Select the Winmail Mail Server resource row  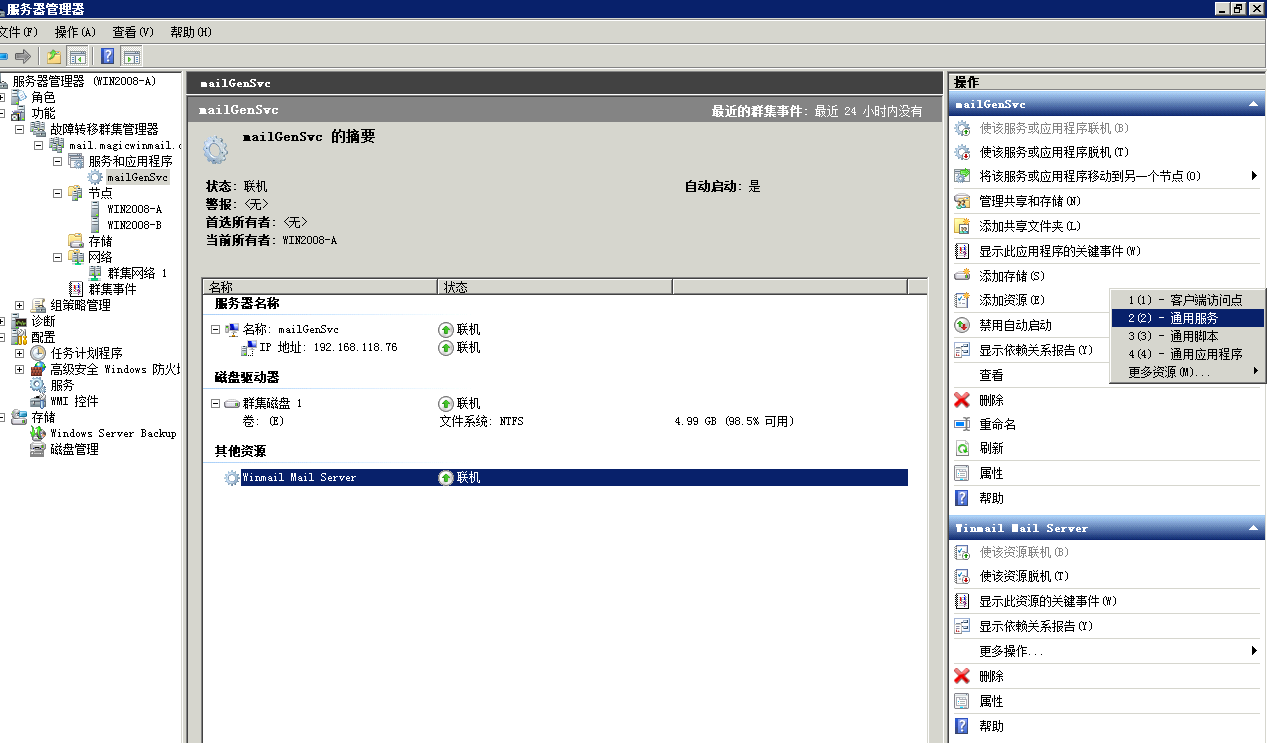(x=565, y=478)
